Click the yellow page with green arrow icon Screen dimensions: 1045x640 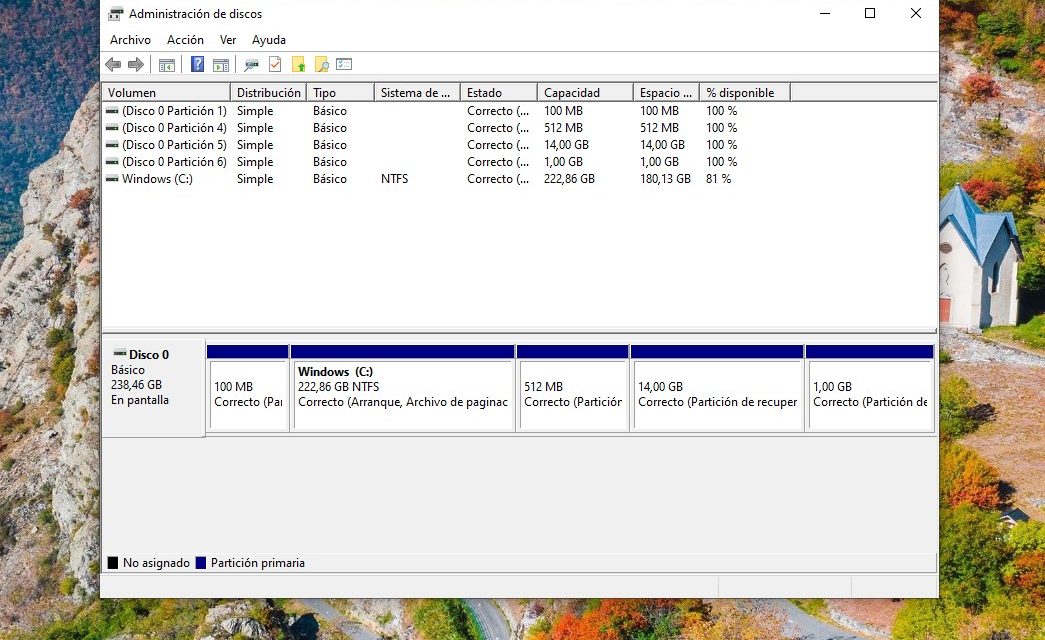click(298, 65)
